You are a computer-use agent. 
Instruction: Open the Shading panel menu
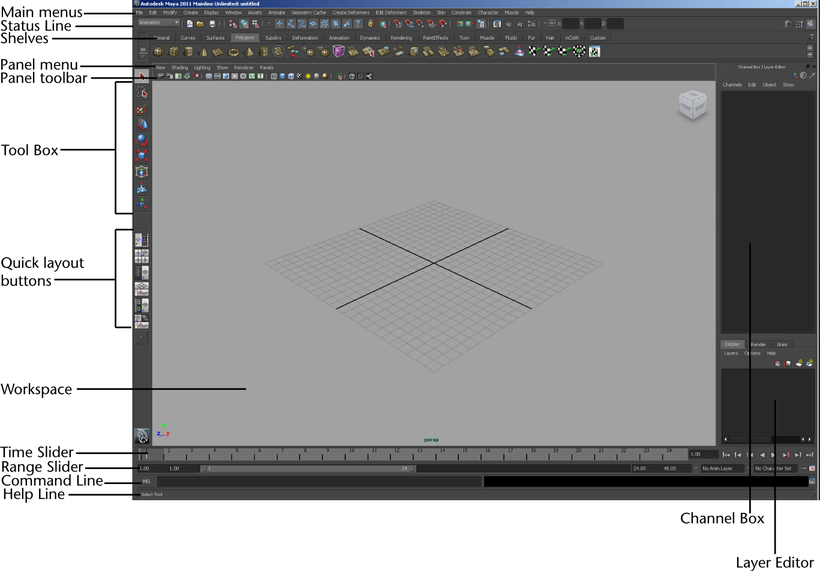(x=179, y=67)
